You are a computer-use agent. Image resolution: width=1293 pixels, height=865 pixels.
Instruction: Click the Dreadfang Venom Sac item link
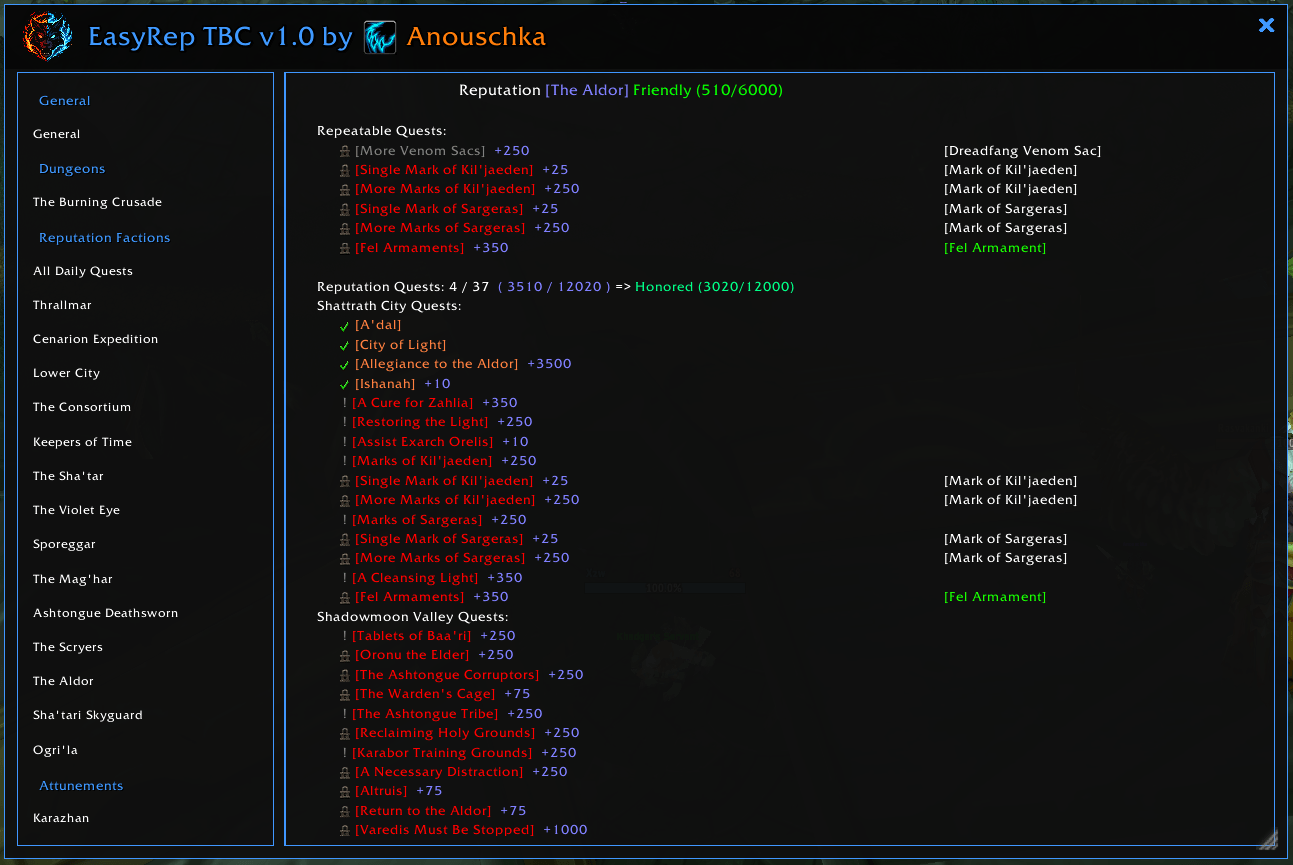coord(1022,151)
